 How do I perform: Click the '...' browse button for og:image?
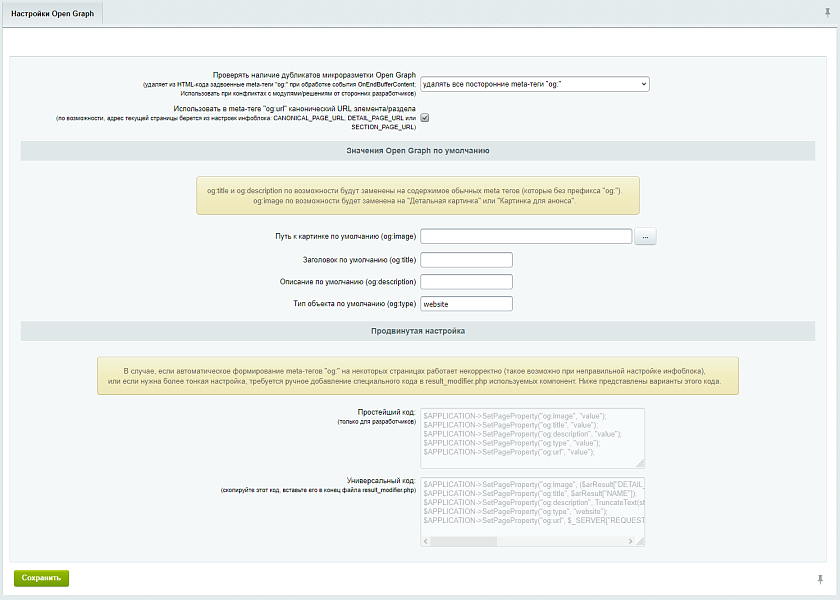(x=646, y=237)
